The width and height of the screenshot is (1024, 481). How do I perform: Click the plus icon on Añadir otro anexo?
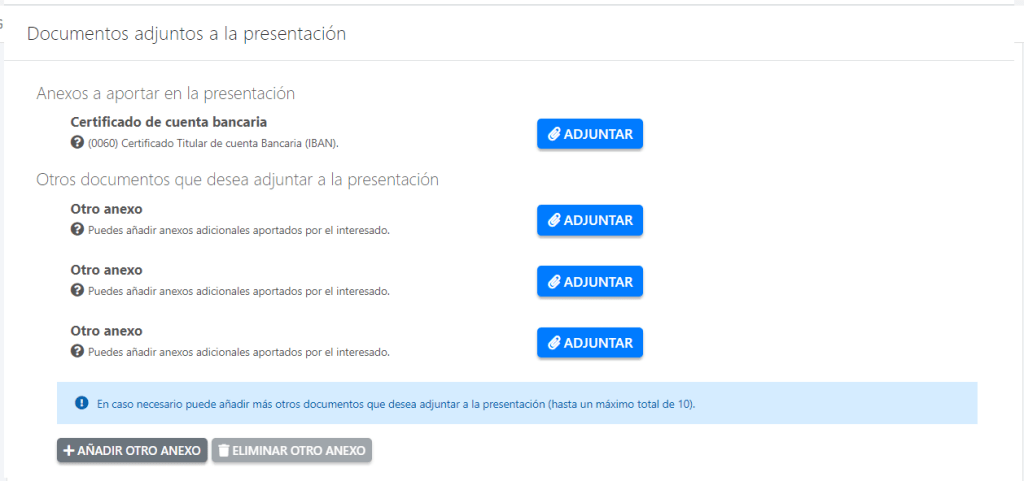pyautogui.click(x=69, y=451)
